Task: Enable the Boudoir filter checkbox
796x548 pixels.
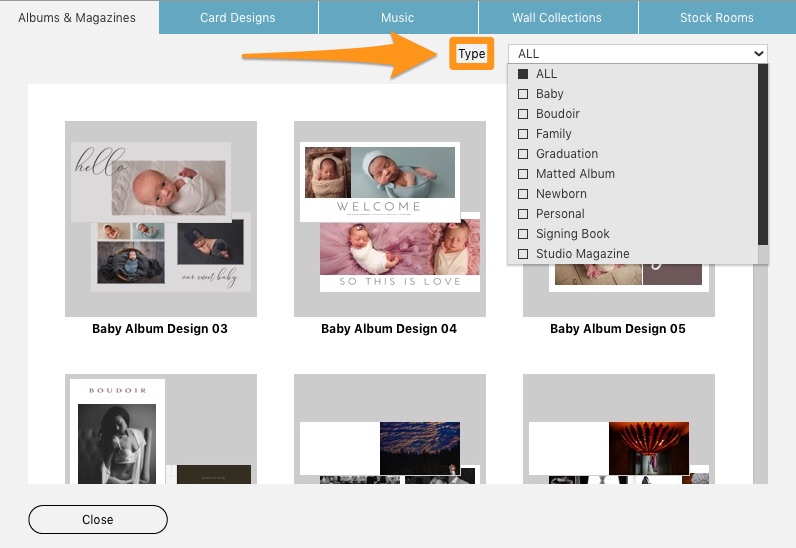Action: (523, 114)
